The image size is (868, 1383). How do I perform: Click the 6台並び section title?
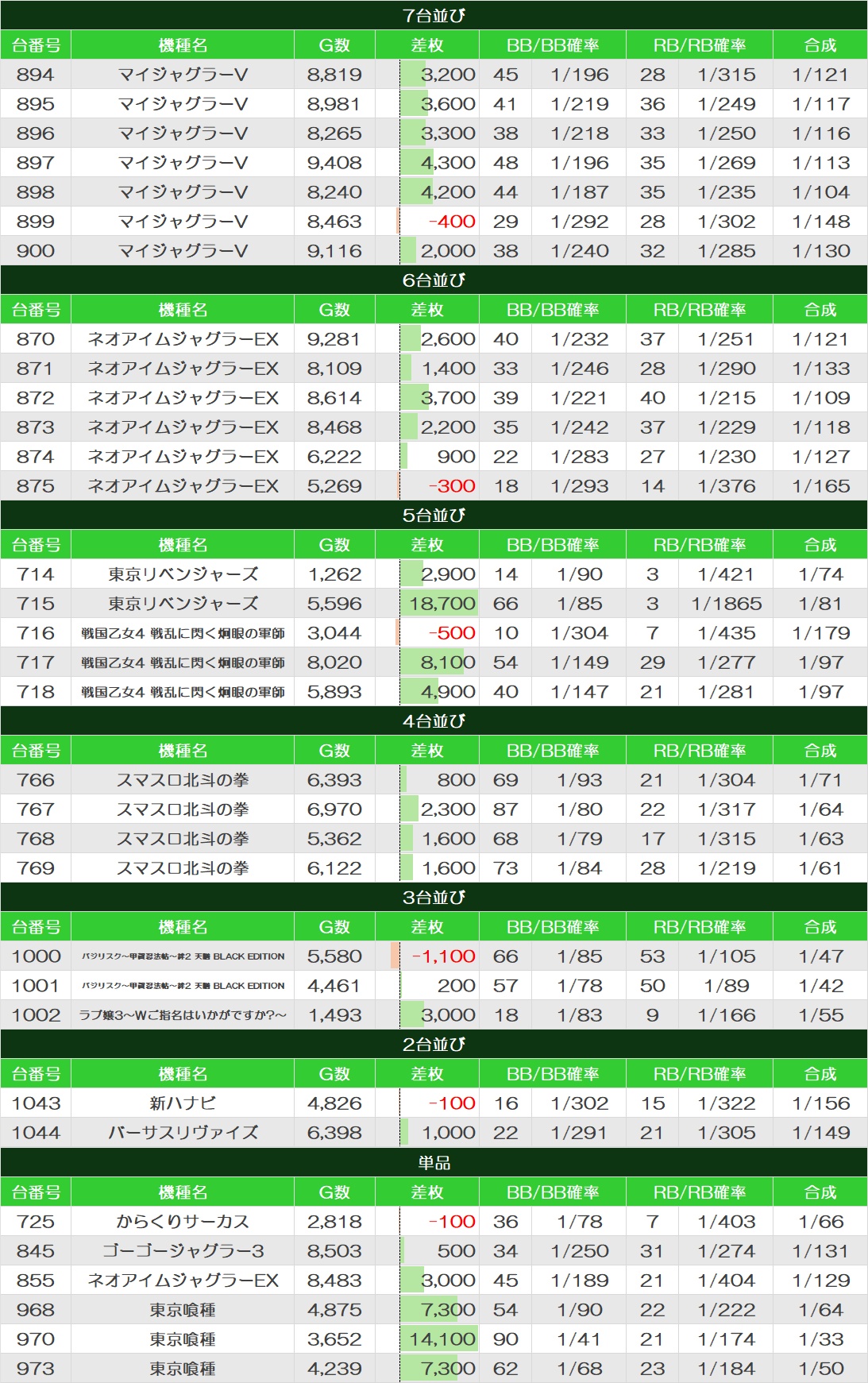click(434, 280)
